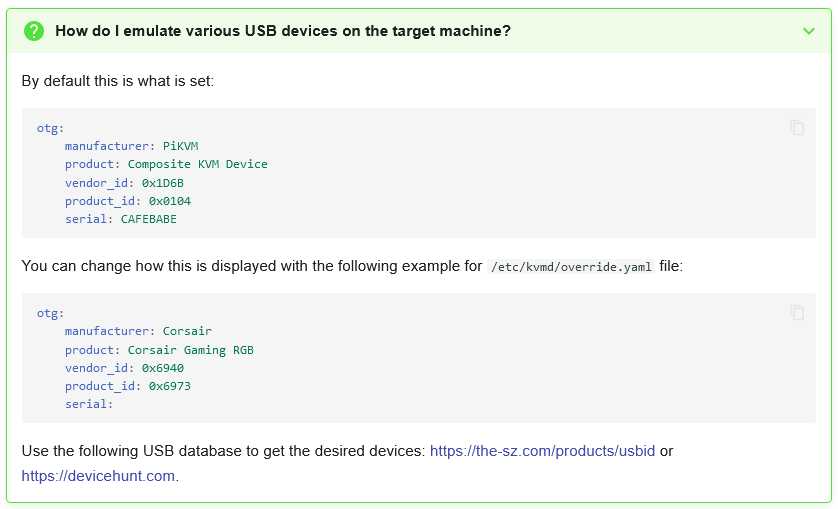Click the 'manufacturer: PiKVM' line
The image size is (838, 509).
[x=131, y=146]
